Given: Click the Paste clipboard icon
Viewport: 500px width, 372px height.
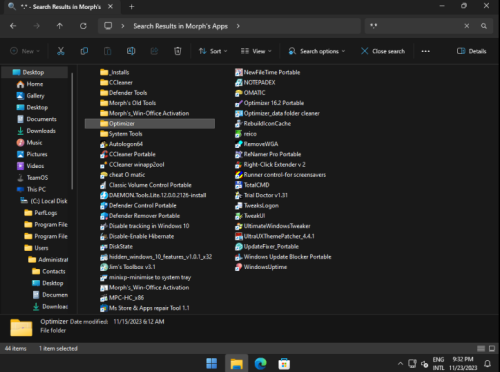Looking at the screenshot, I should coord(107,51).
